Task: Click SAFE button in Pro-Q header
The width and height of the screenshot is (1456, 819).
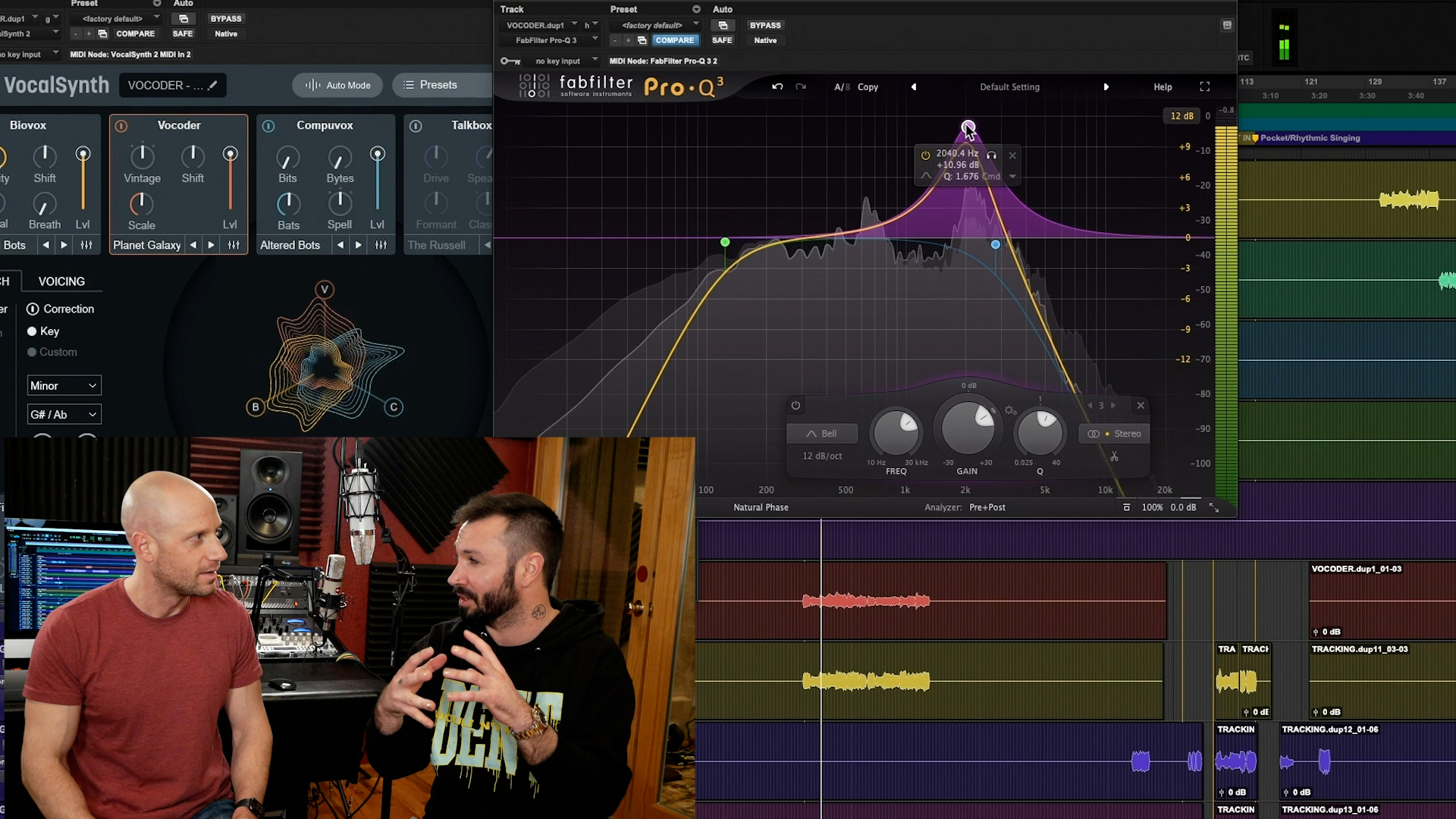Action: 722,40
